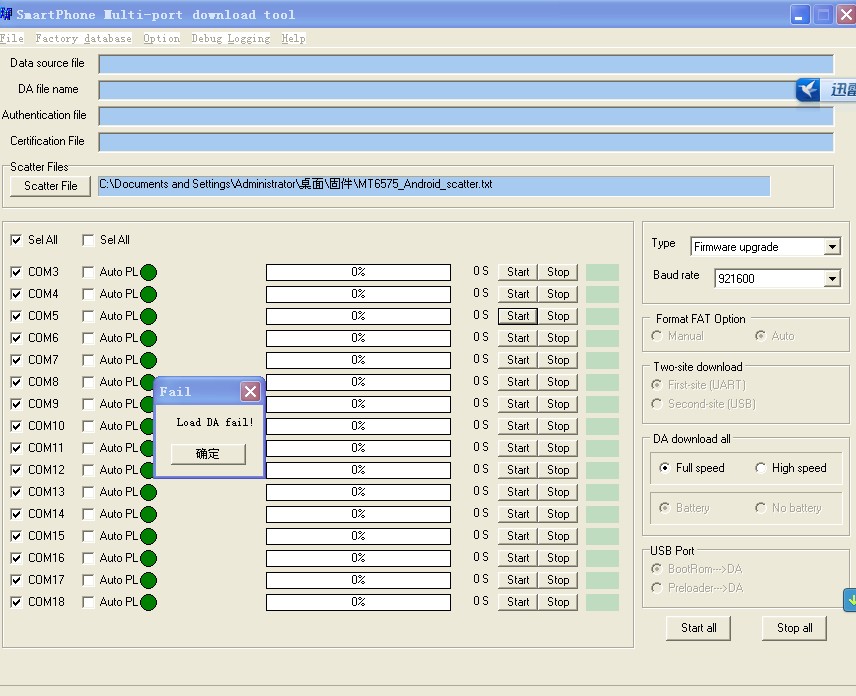Click the app icon in the title bar
This screenshot has width=856, height=696.
6,15
